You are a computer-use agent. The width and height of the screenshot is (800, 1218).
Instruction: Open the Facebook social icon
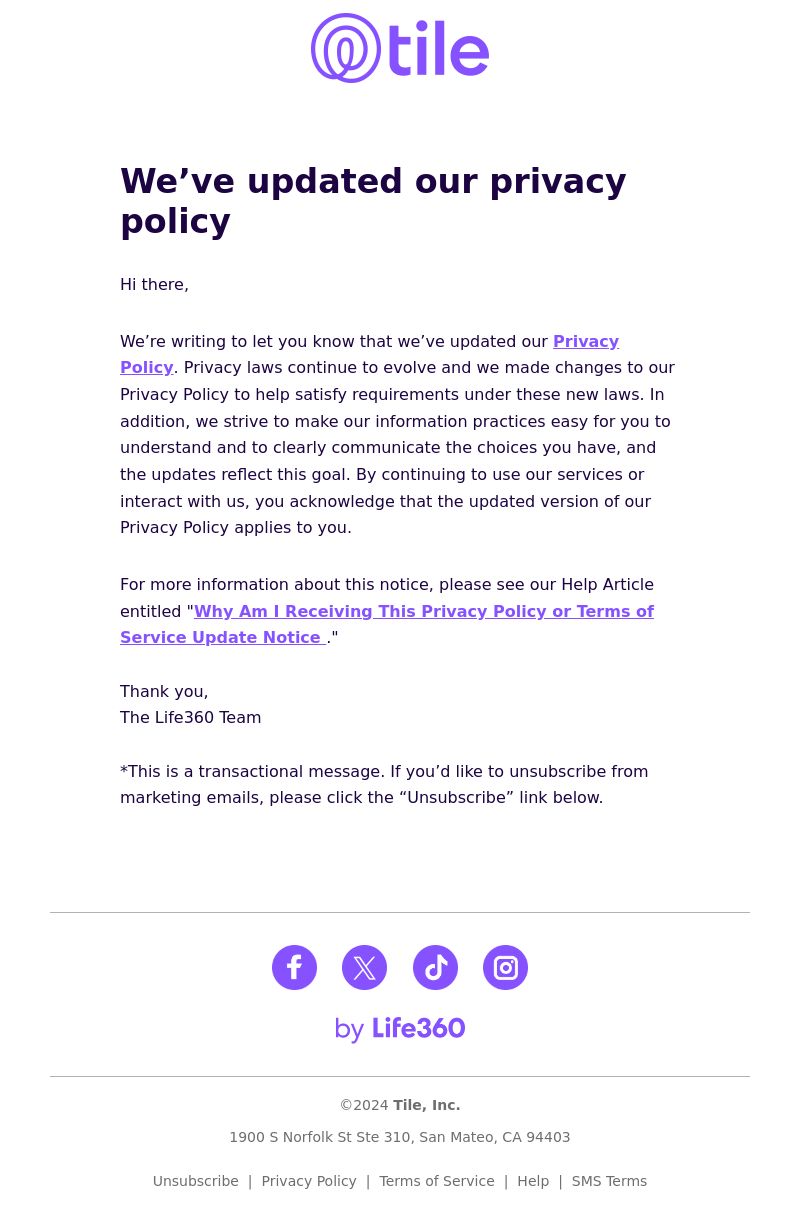click(x=294, y=967)
